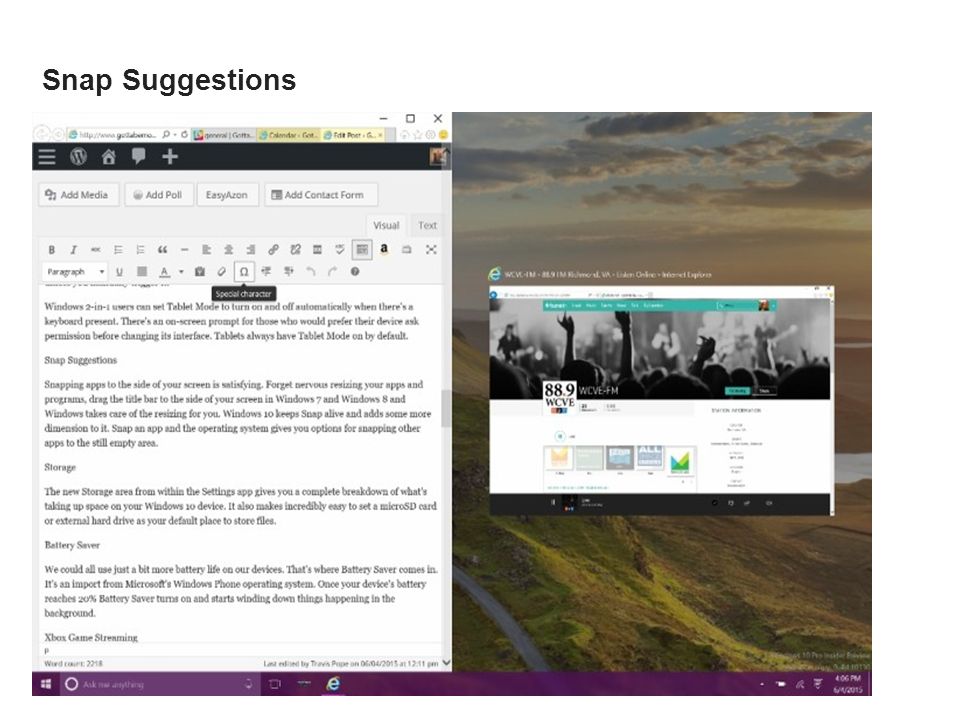Refresh the page in Internet Explorer
Screen dimensions: 960x720
(x=184, y=135)
